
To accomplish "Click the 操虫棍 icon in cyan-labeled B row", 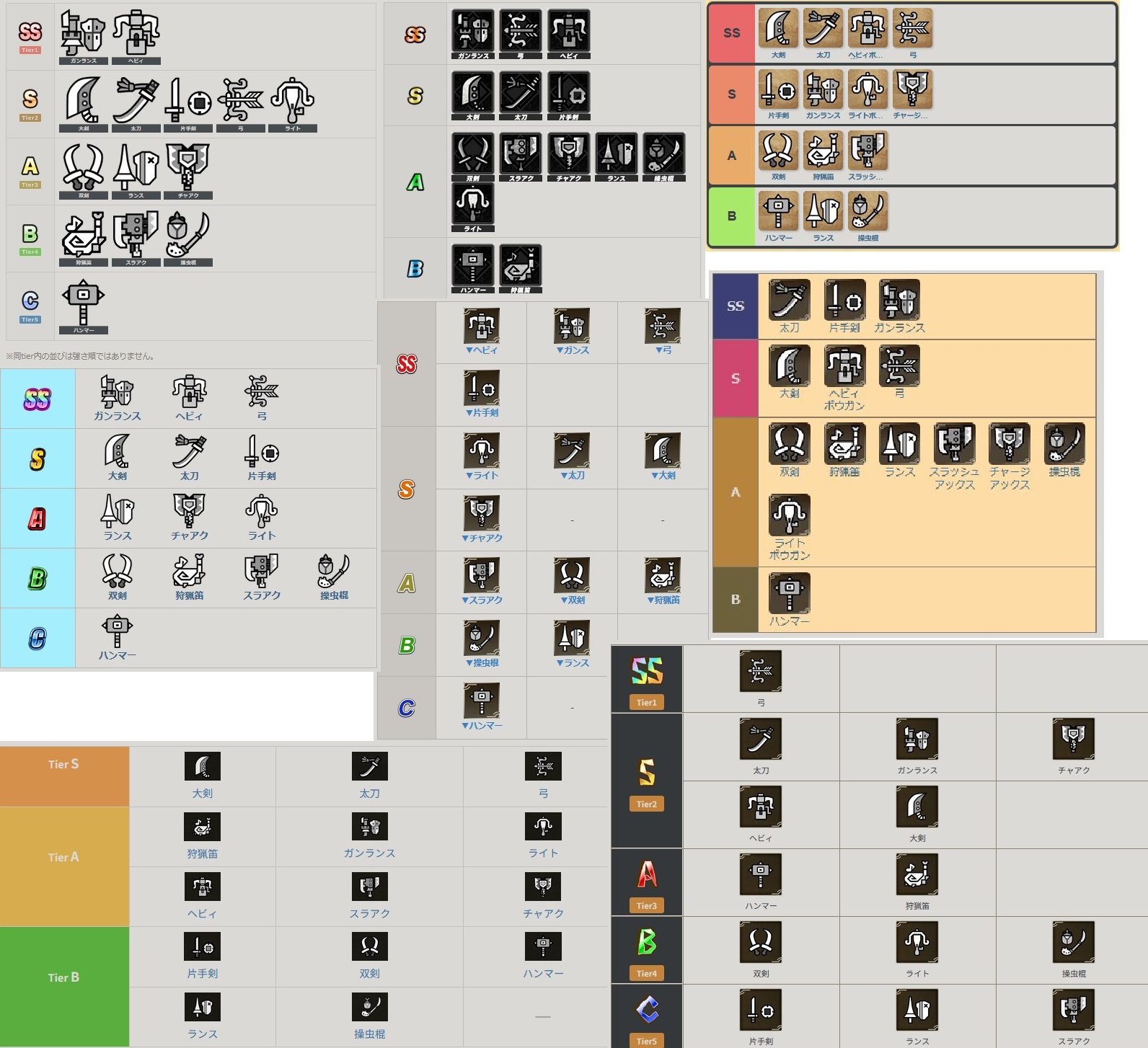I will pyautogui.click(x=333, y=572).
